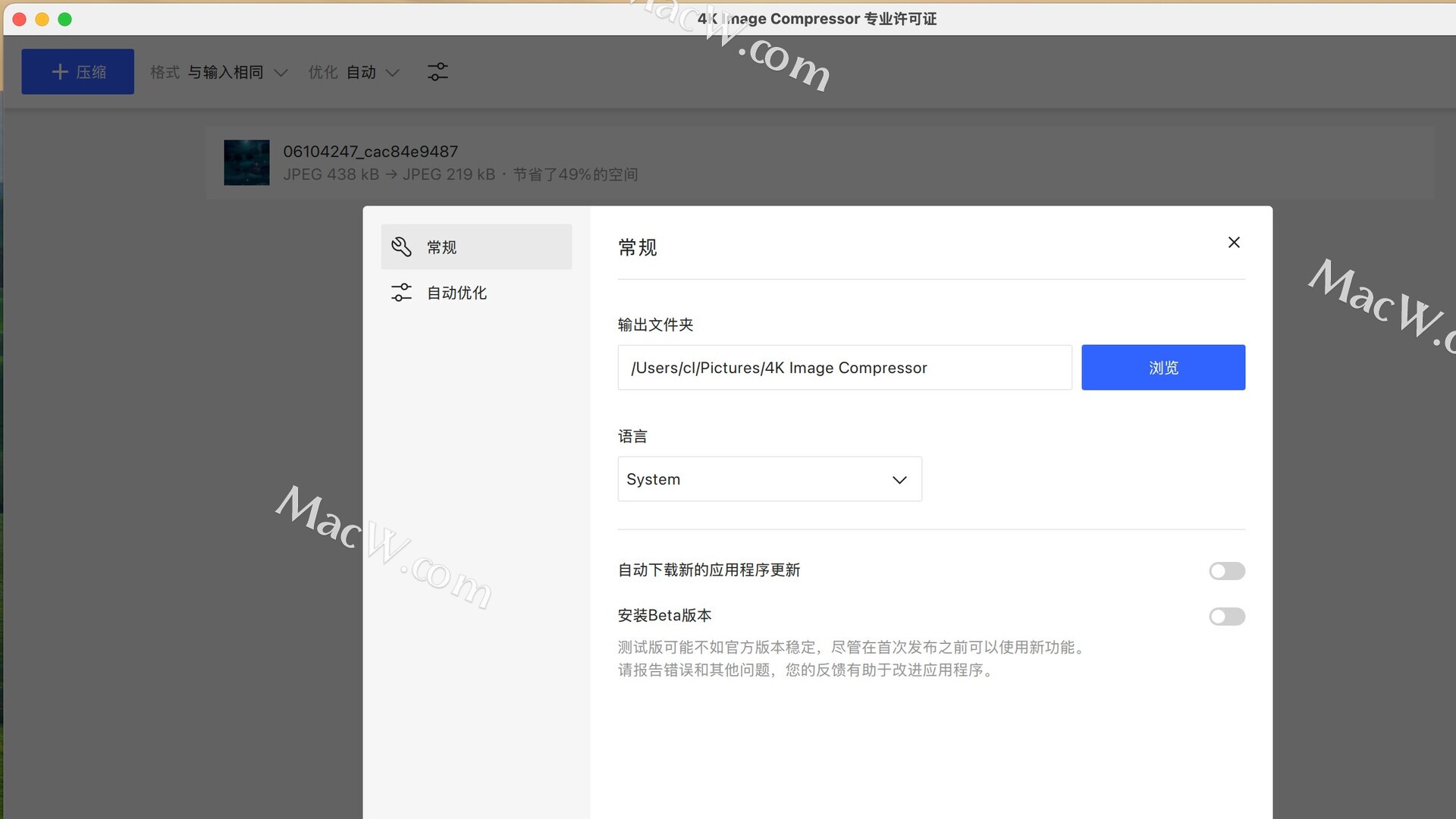Click the 安装Beta版本 label
The width and height of the screenshot is (1456, 819).
pos(664,616)
